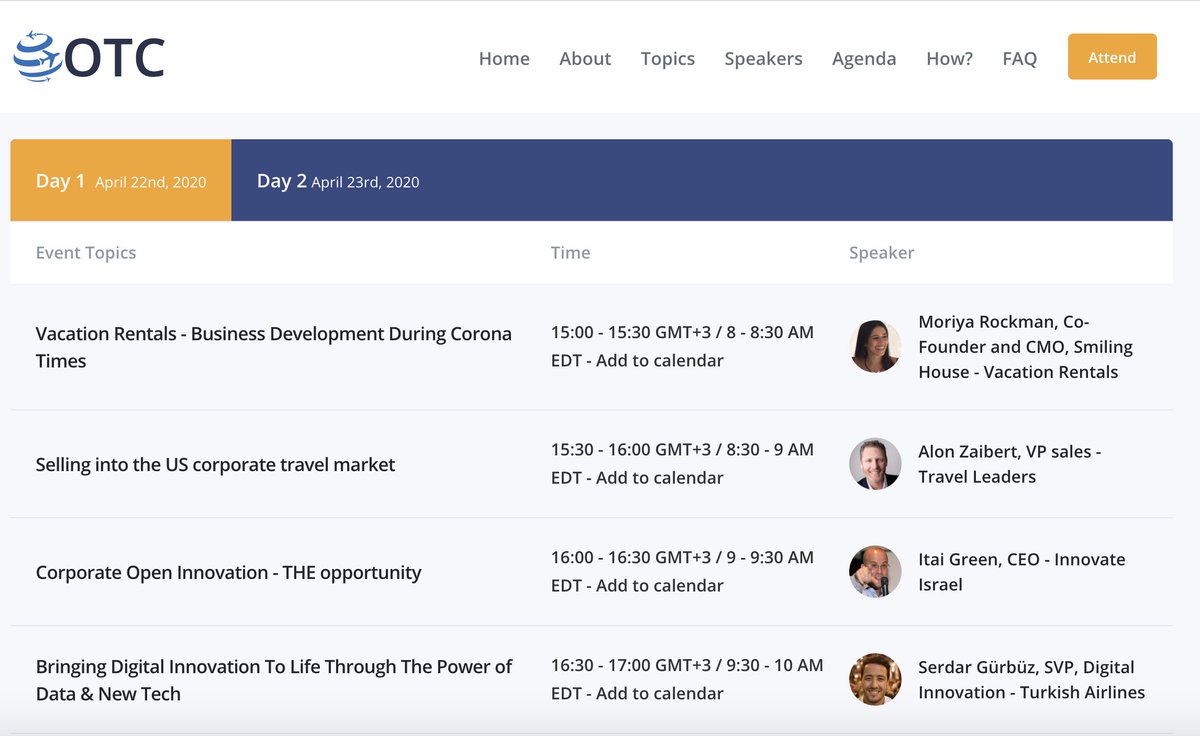Click speaker text Itai Green, CEO
The width and height of the screenshot is (1200, 736).
click(1021, 572)
